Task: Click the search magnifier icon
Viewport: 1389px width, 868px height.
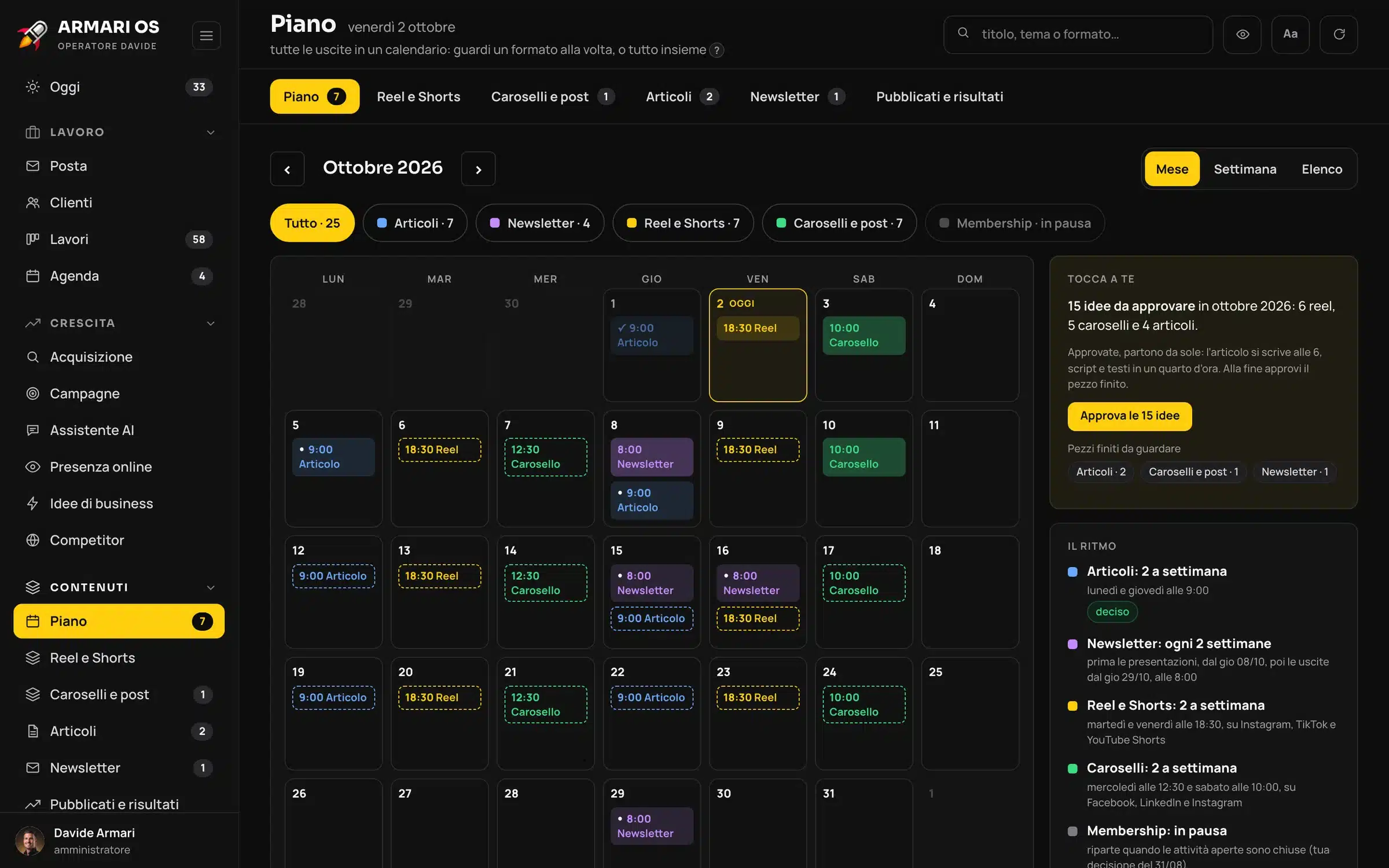Action: pos(963,34)
